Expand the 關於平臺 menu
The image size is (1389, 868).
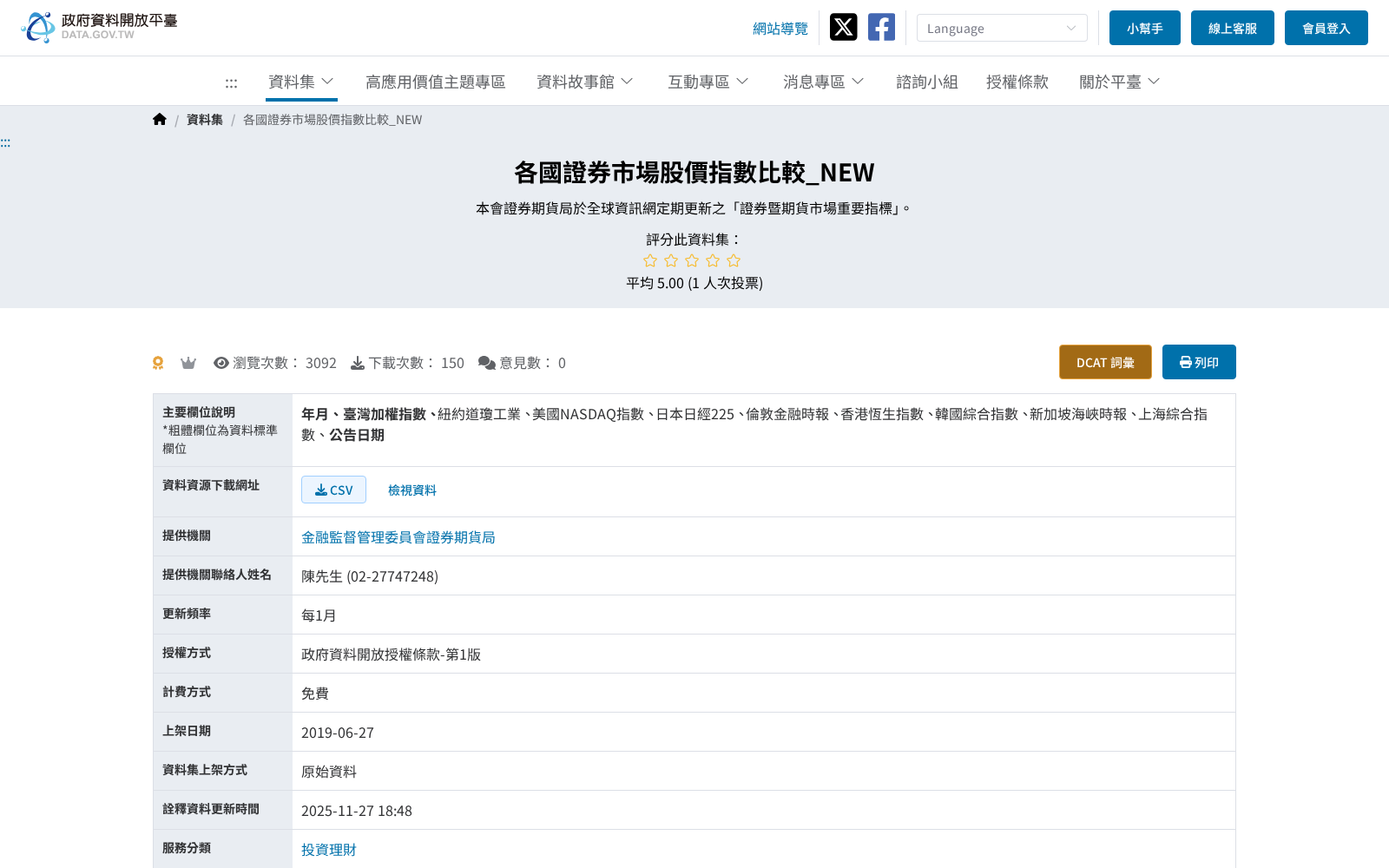coord(1120,82)
